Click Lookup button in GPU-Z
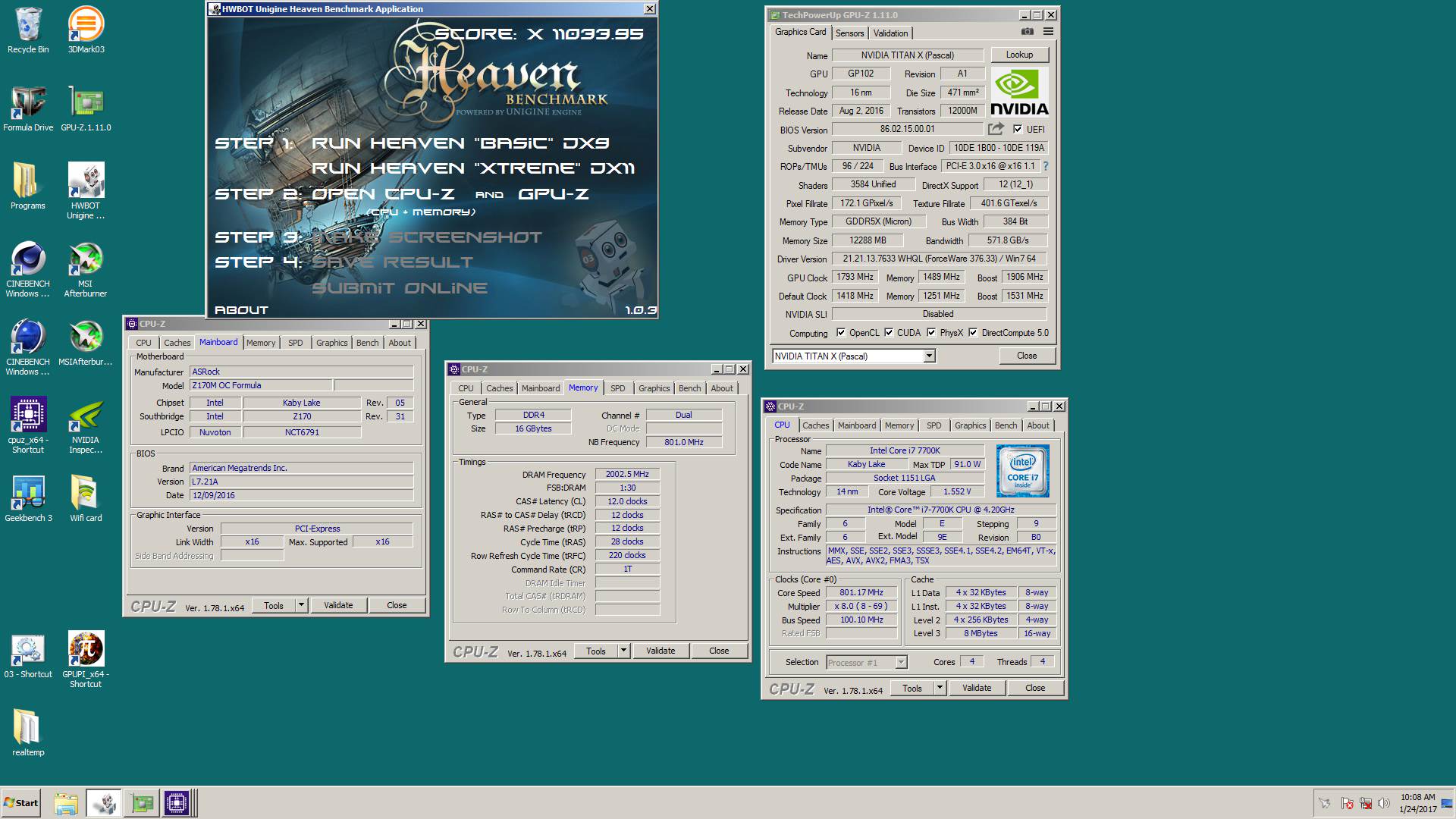This screenshot has width=1456, height=819. pos(1019,55)
